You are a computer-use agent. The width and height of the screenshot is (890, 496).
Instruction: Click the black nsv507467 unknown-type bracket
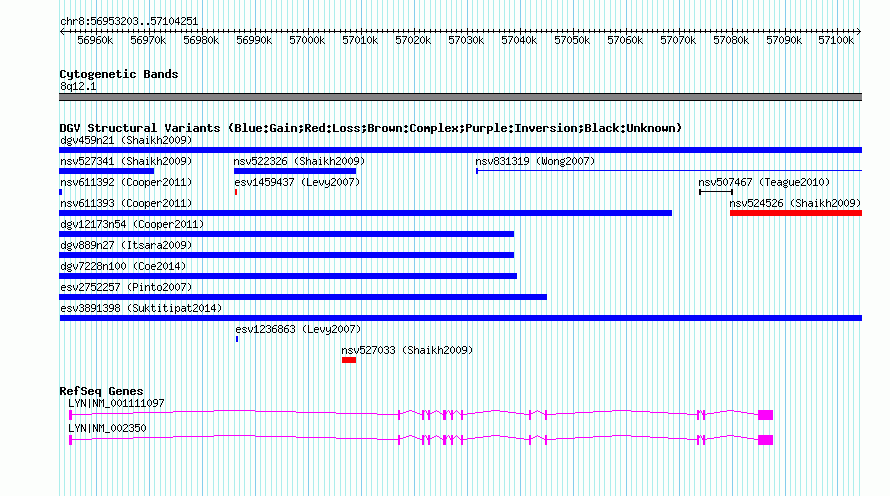click(716, 192)
